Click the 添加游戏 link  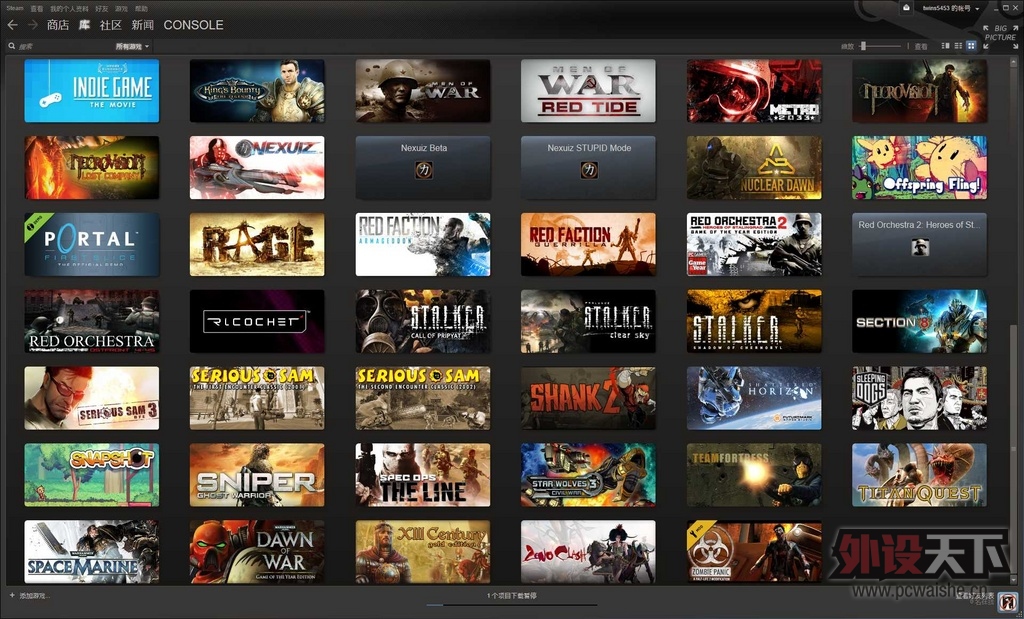tap(35, 595)
